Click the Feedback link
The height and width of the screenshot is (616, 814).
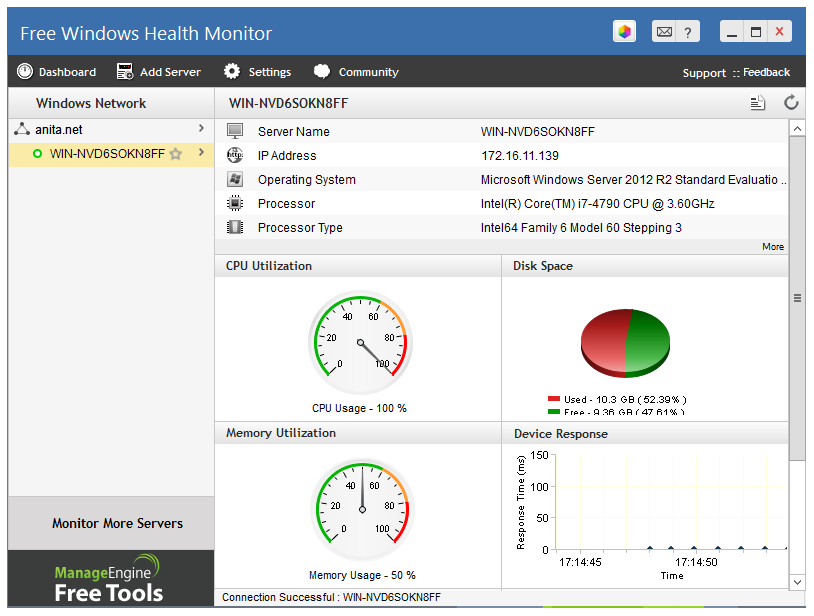point(765,72)
